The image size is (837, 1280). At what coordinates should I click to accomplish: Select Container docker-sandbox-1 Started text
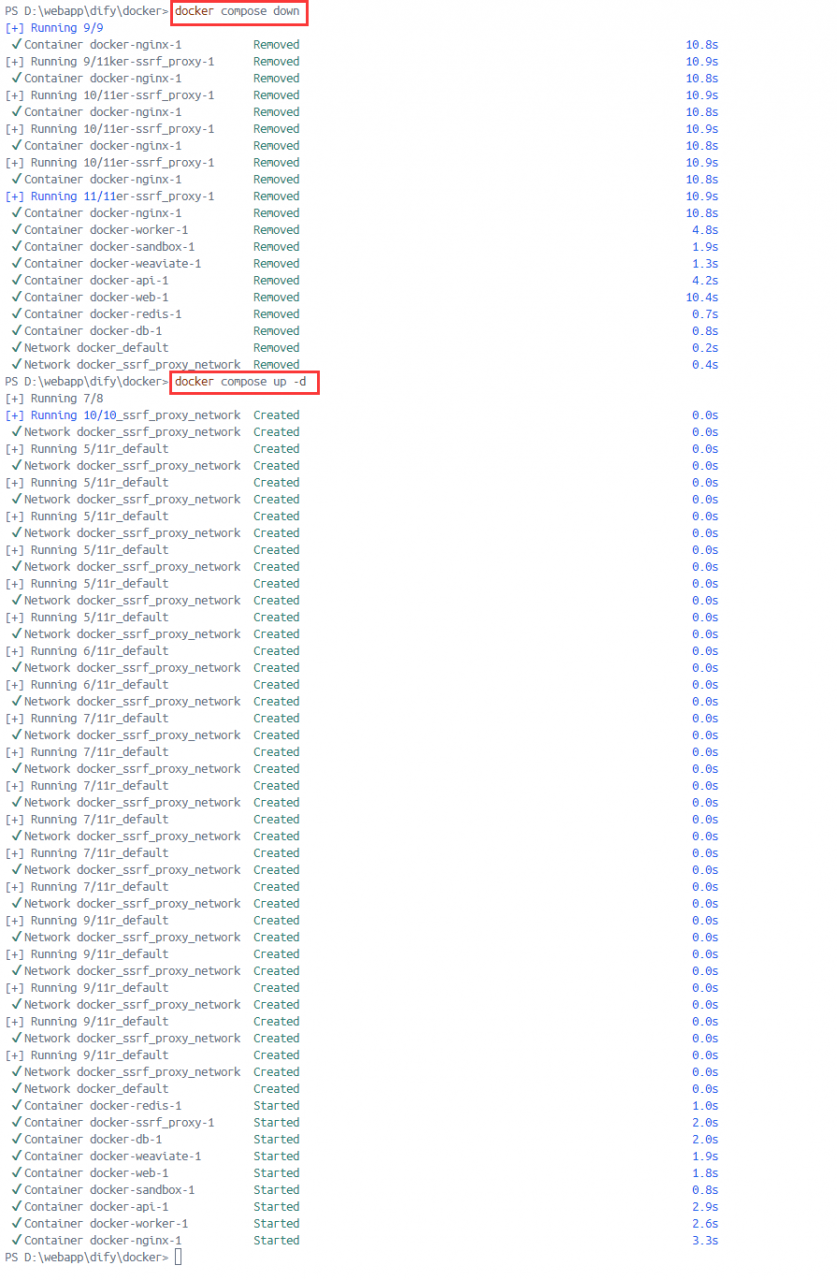[x=162, y=1190]
